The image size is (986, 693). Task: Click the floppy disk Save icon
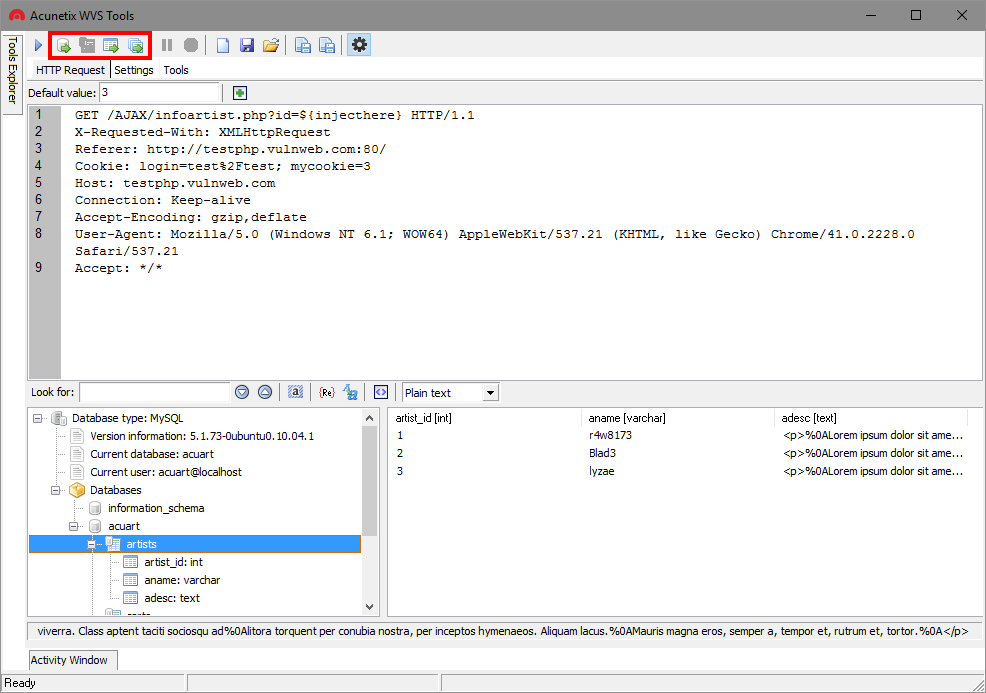coord(246,45)
